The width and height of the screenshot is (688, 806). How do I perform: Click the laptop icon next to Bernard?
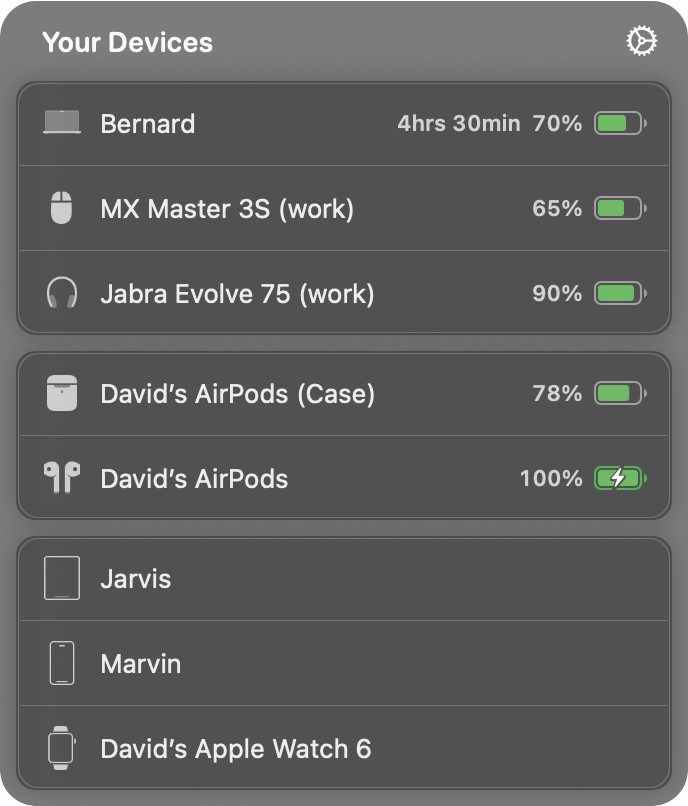pyautogui.click(x=62, y=122)
